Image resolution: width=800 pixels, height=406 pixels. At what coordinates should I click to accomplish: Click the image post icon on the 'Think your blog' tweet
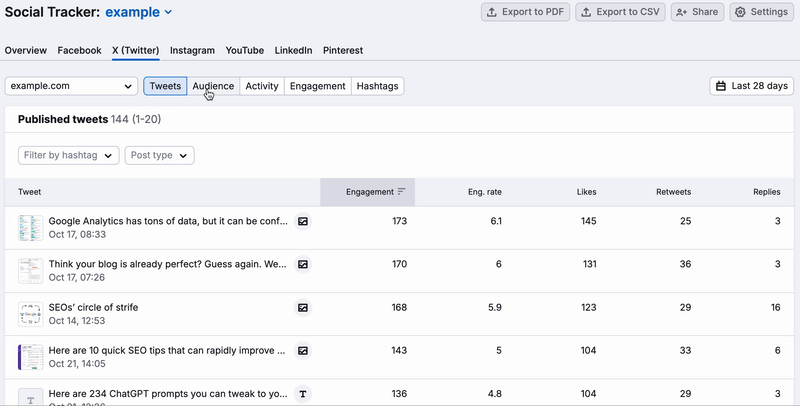pyautogui.click(x=303, y=264)
